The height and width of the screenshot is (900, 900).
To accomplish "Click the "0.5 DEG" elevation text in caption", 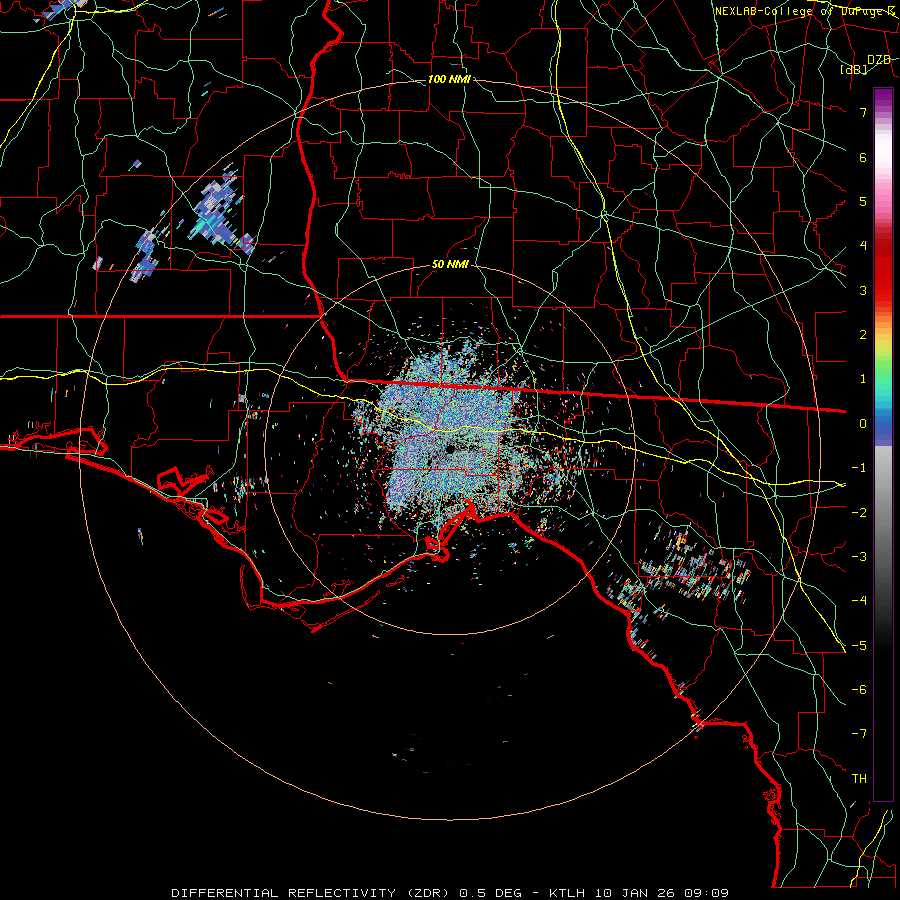I will (490, 893).
